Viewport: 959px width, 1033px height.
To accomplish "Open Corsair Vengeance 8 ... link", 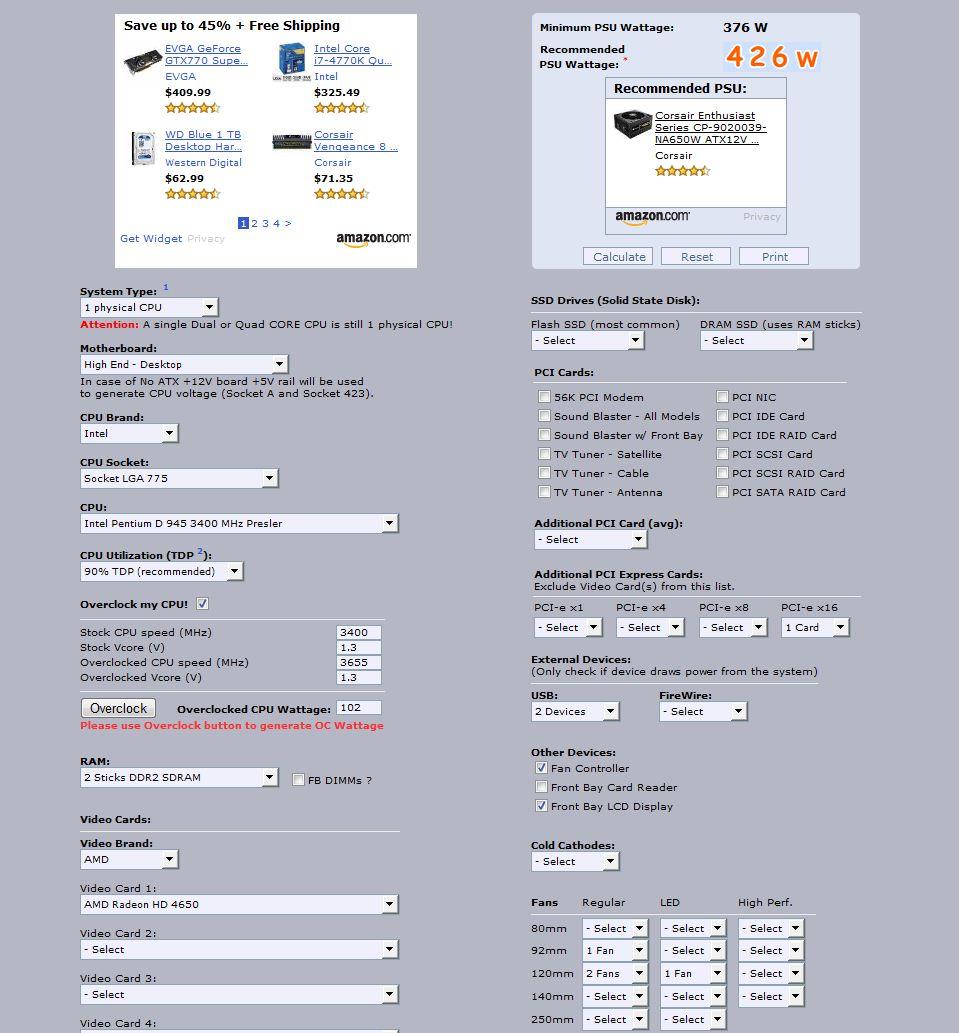I will click(x=356, y=140).
